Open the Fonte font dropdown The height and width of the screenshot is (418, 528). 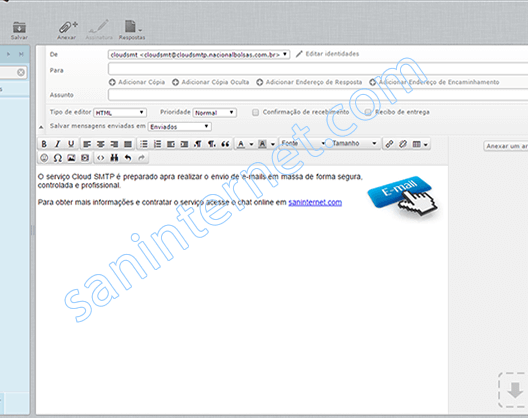[303, 143]
